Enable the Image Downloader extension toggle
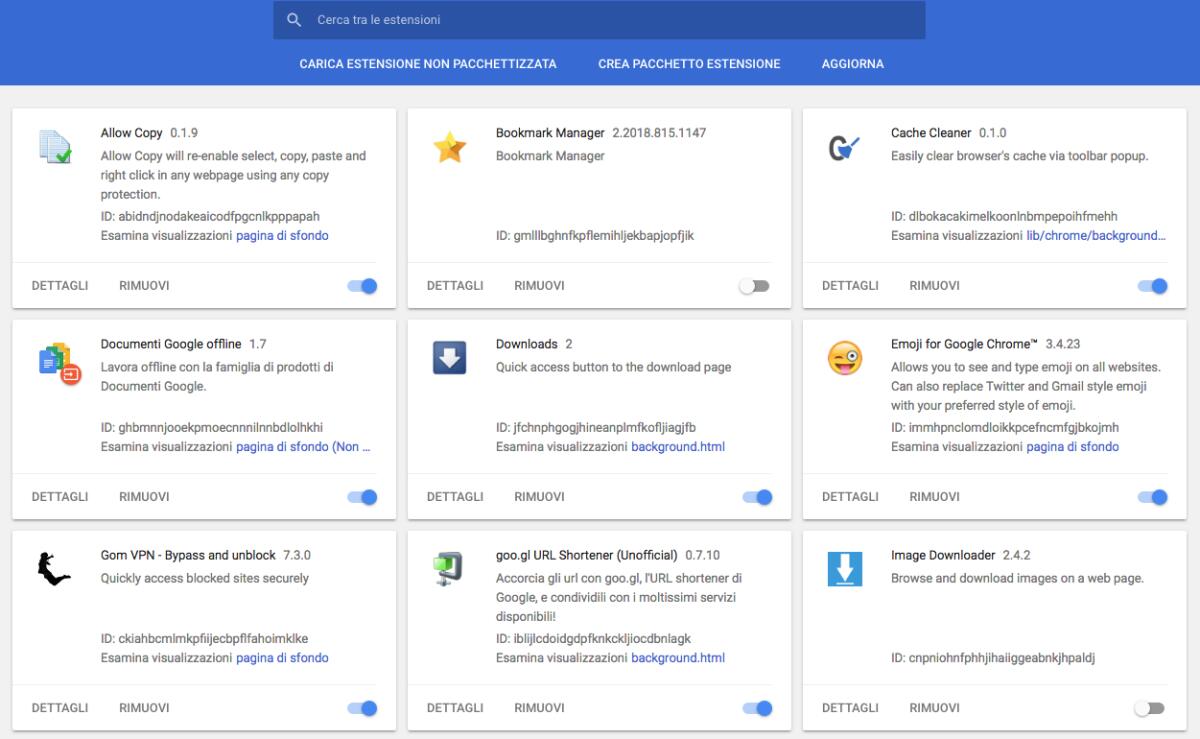Viewport: 1200px width, 739px height. pyautogui.click(x=1149, y=707)
